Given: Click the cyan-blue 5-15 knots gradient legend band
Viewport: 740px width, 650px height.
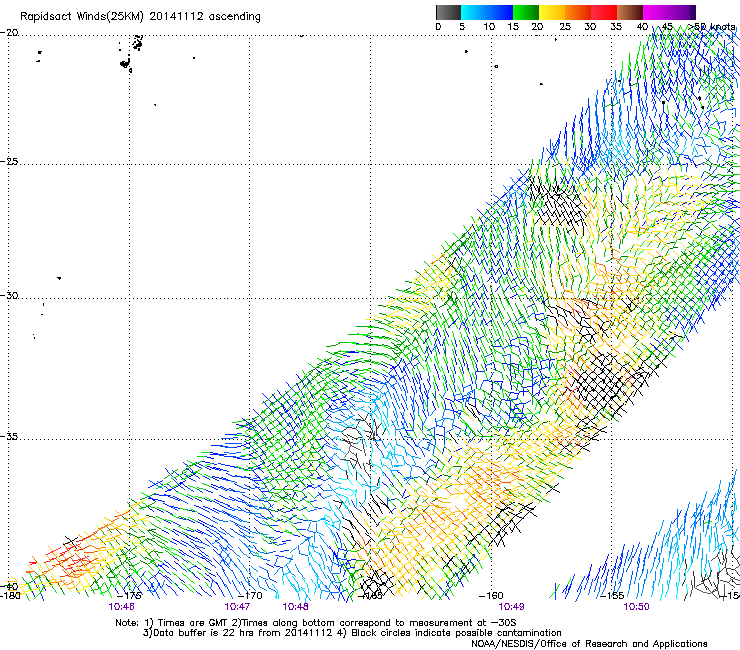Looking at the screenshot, I should (x=487, y=12).
